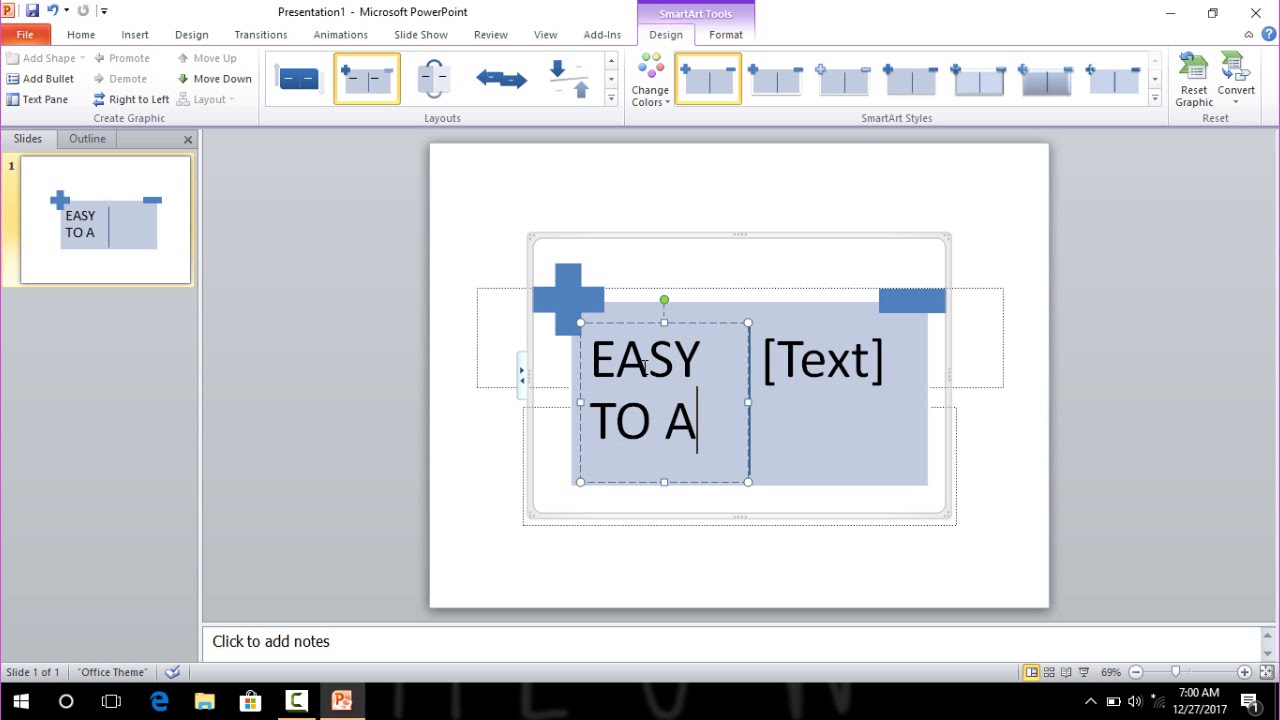This screenshot has width=1280, height=720.
Task: Minimize the ribbon with the caret
Action: click(x=1248, y=34)
